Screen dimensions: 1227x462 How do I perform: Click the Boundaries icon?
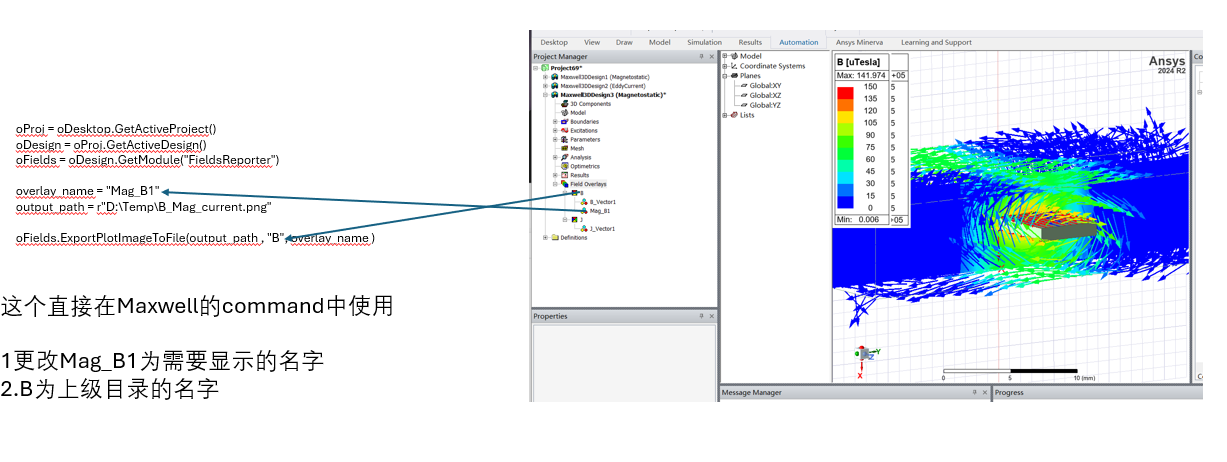(x=564, y=122)
